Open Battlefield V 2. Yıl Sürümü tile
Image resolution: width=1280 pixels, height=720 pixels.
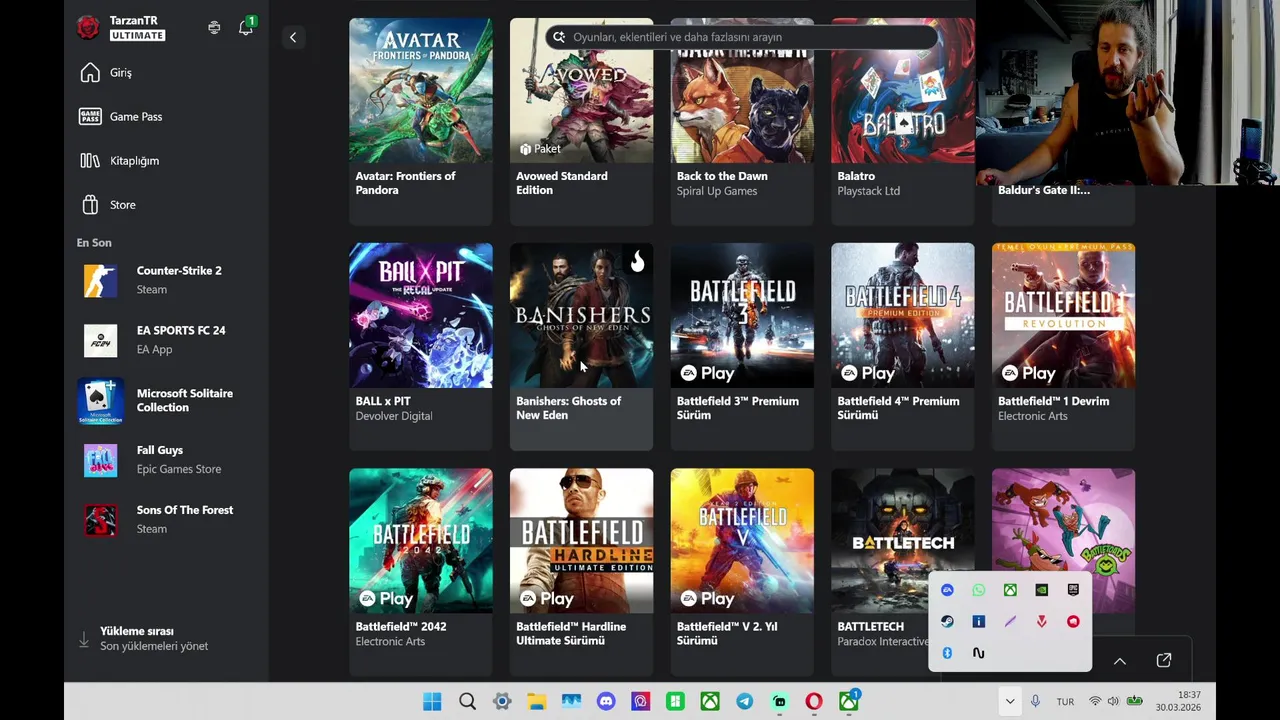tap(742, 572)
